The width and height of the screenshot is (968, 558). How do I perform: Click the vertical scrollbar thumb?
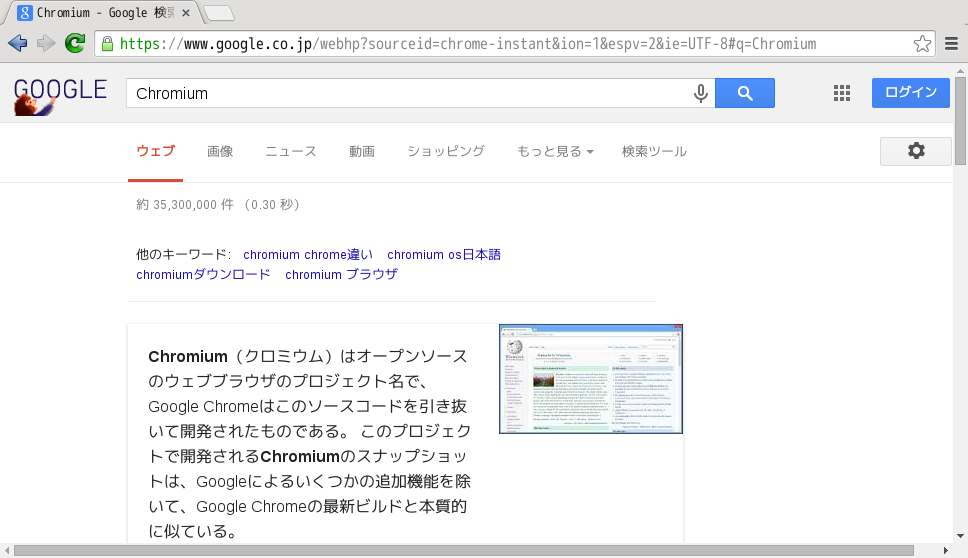[x=961, y=121]
